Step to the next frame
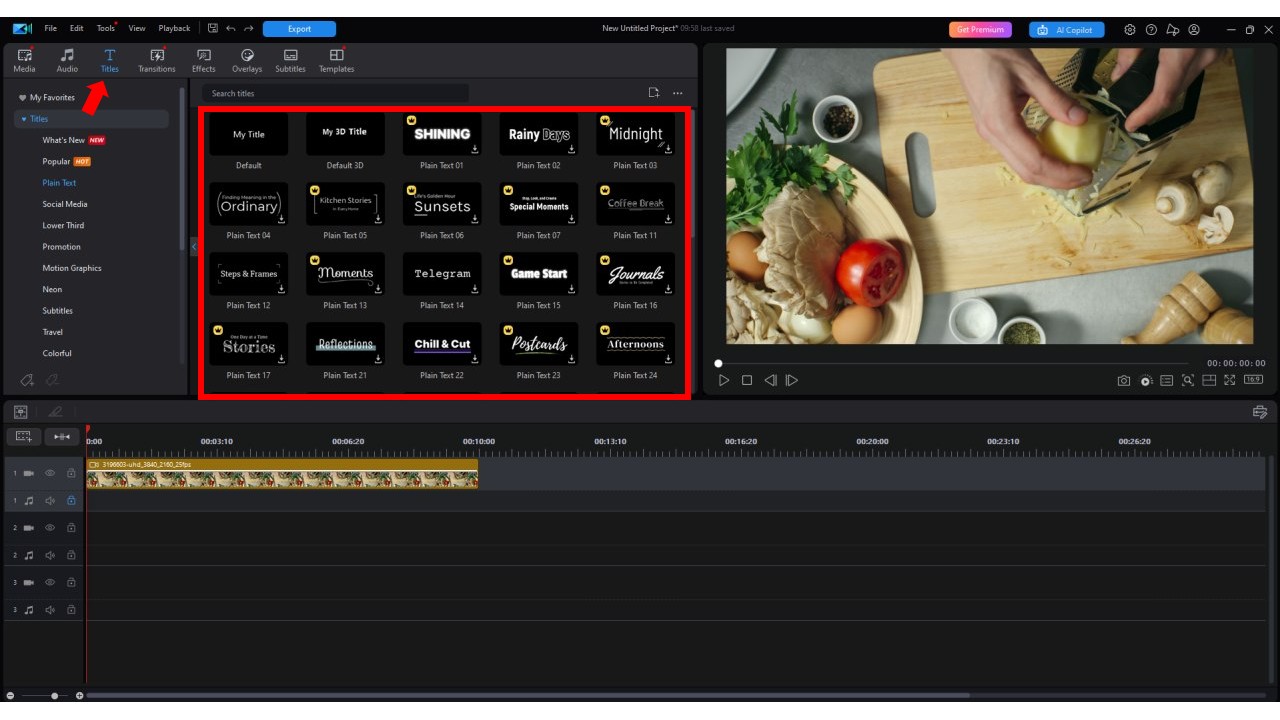1280x720 pixels. (x=792, y=380)
